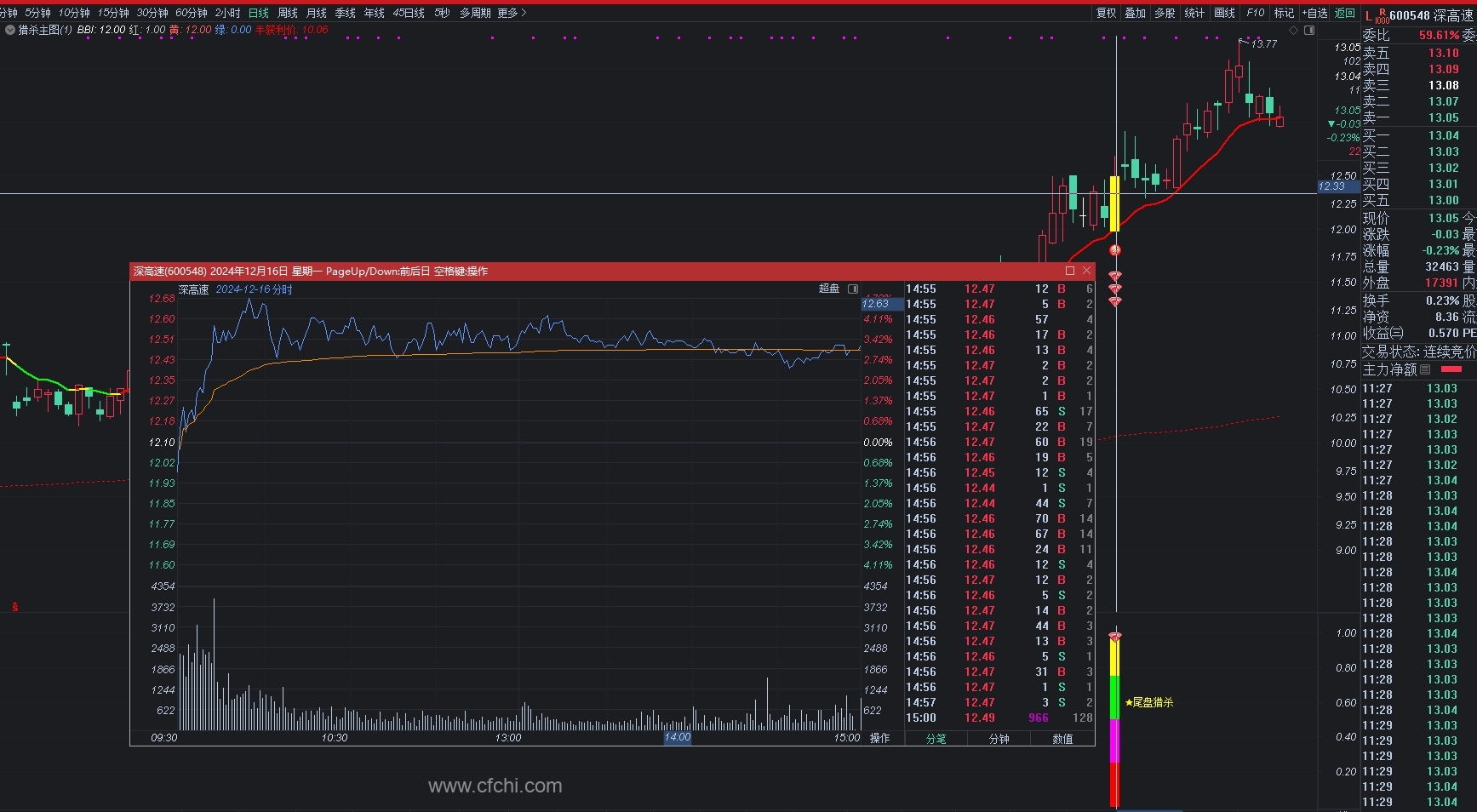Click the 操作 button below intraday chart
The image size is (1477, 812).
click(x=879, y=738)
